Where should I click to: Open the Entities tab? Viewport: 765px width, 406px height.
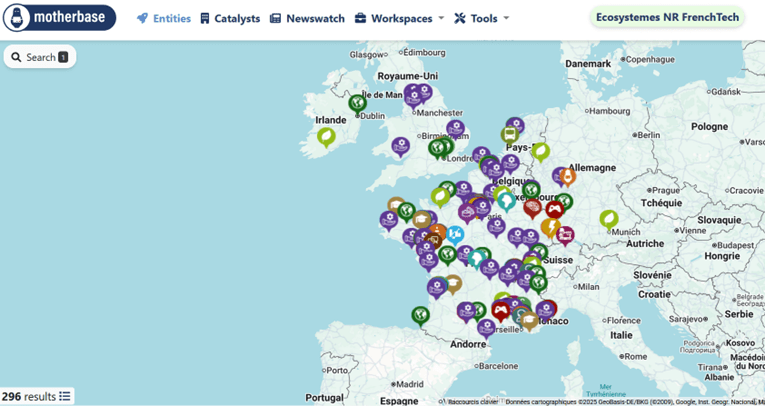(164, 18)
